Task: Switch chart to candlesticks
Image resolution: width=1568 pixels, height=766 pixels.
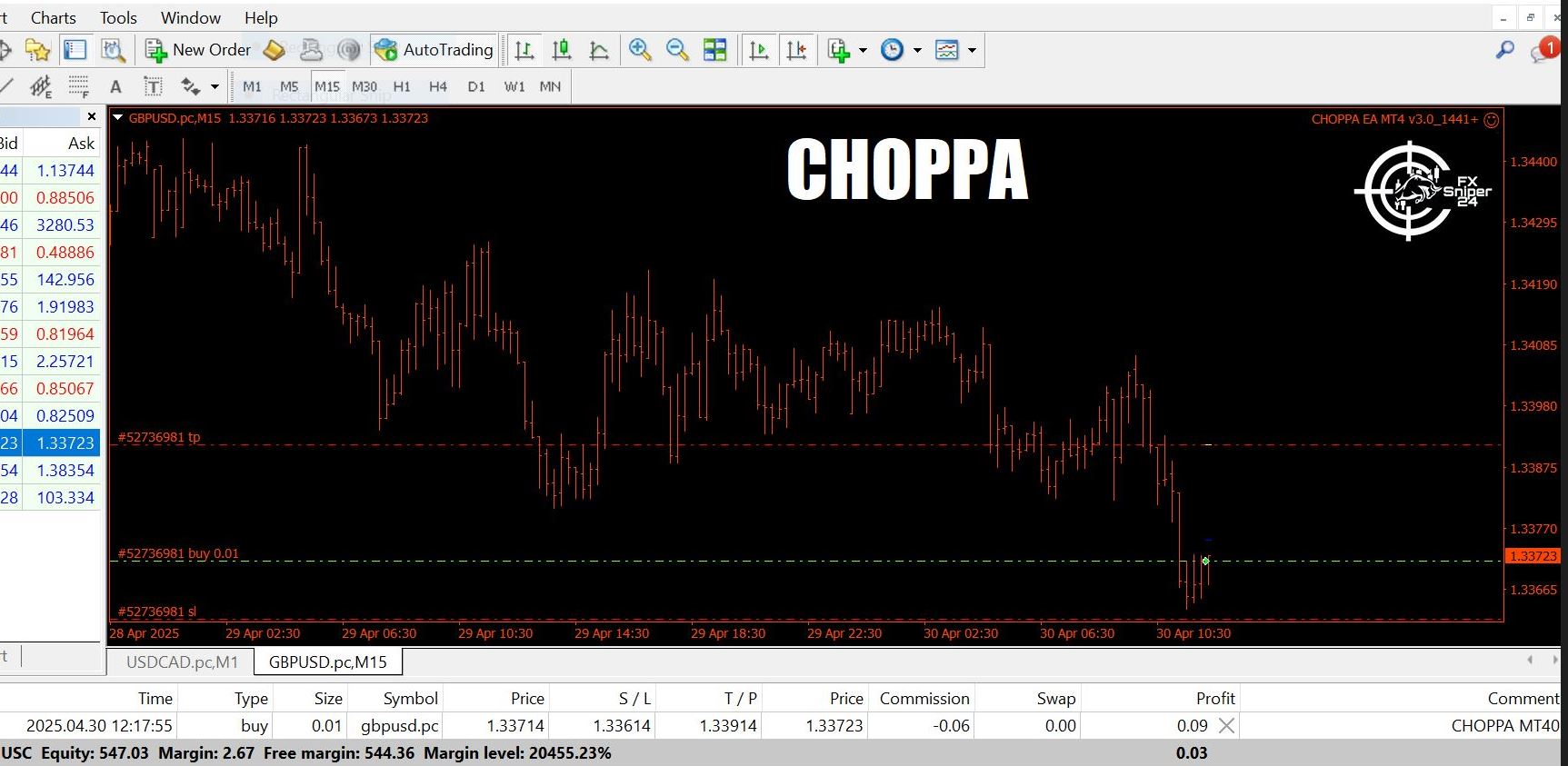Action: point(562,50)
